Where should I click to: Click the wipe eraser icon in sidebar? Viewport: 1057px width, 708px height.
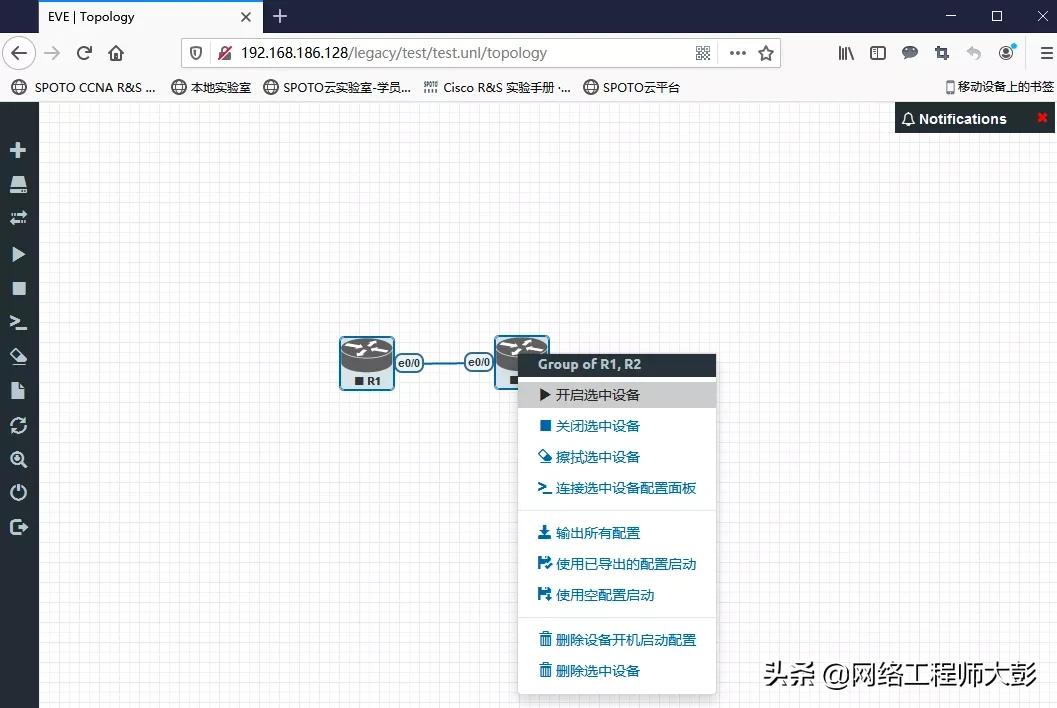point(18,355)
